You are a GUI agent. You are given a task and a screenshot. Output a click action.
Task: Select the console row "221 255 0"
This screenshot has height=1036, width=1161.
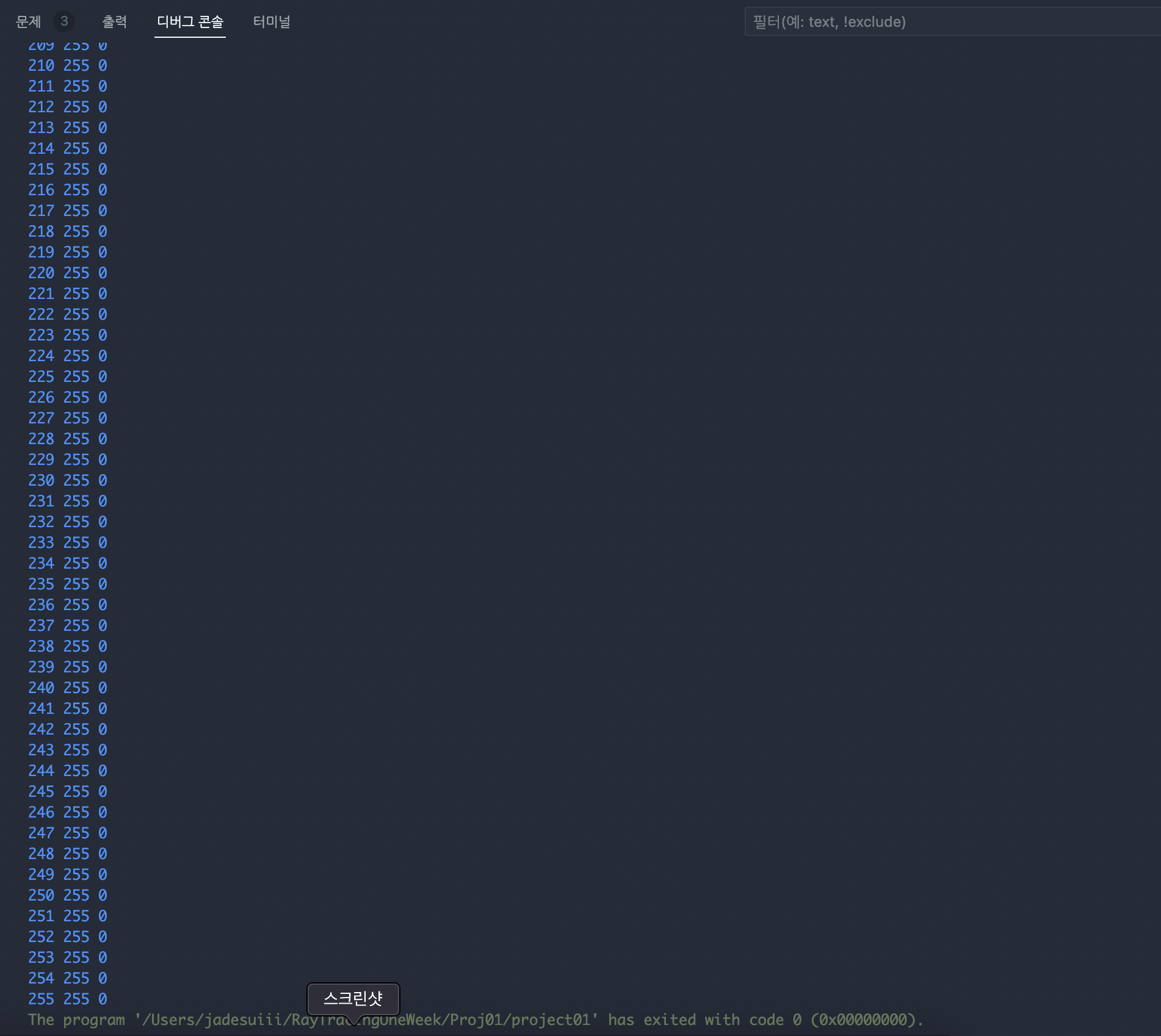click(x=68, y=293)
